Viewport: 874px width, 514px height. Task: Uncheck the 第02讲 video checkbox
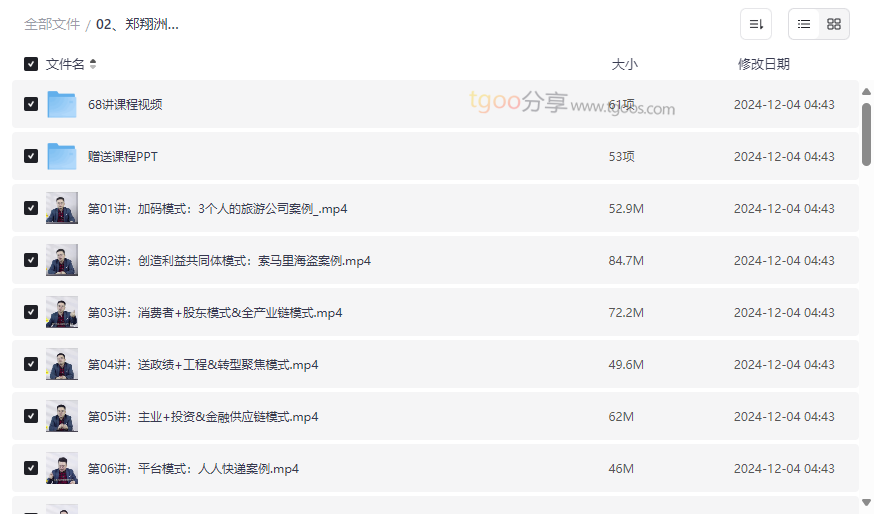pyautogui.click(x=31, y=260)
